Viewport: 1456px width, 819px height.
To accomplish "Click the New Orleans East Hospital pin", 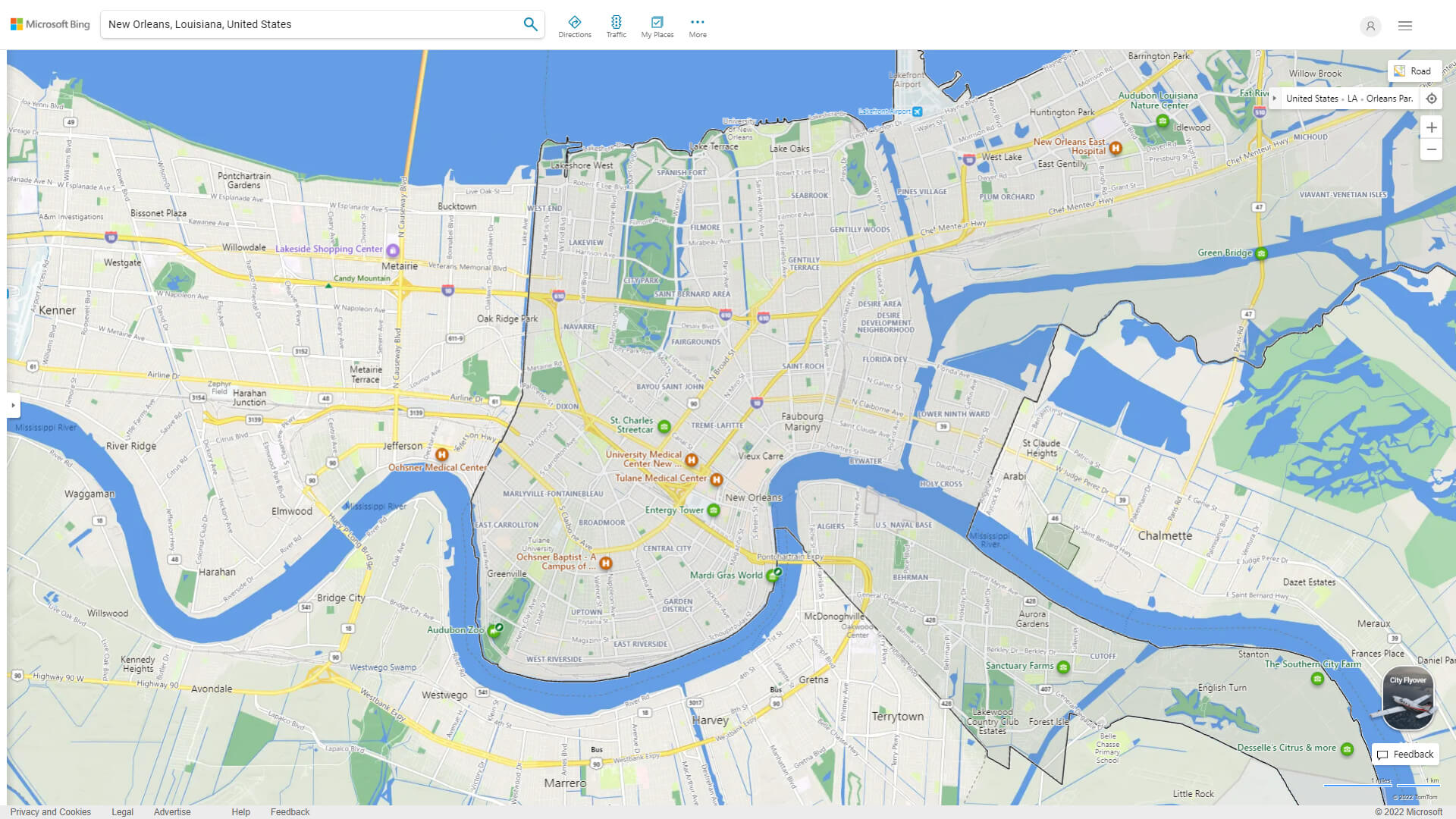I will (1115, 149).
